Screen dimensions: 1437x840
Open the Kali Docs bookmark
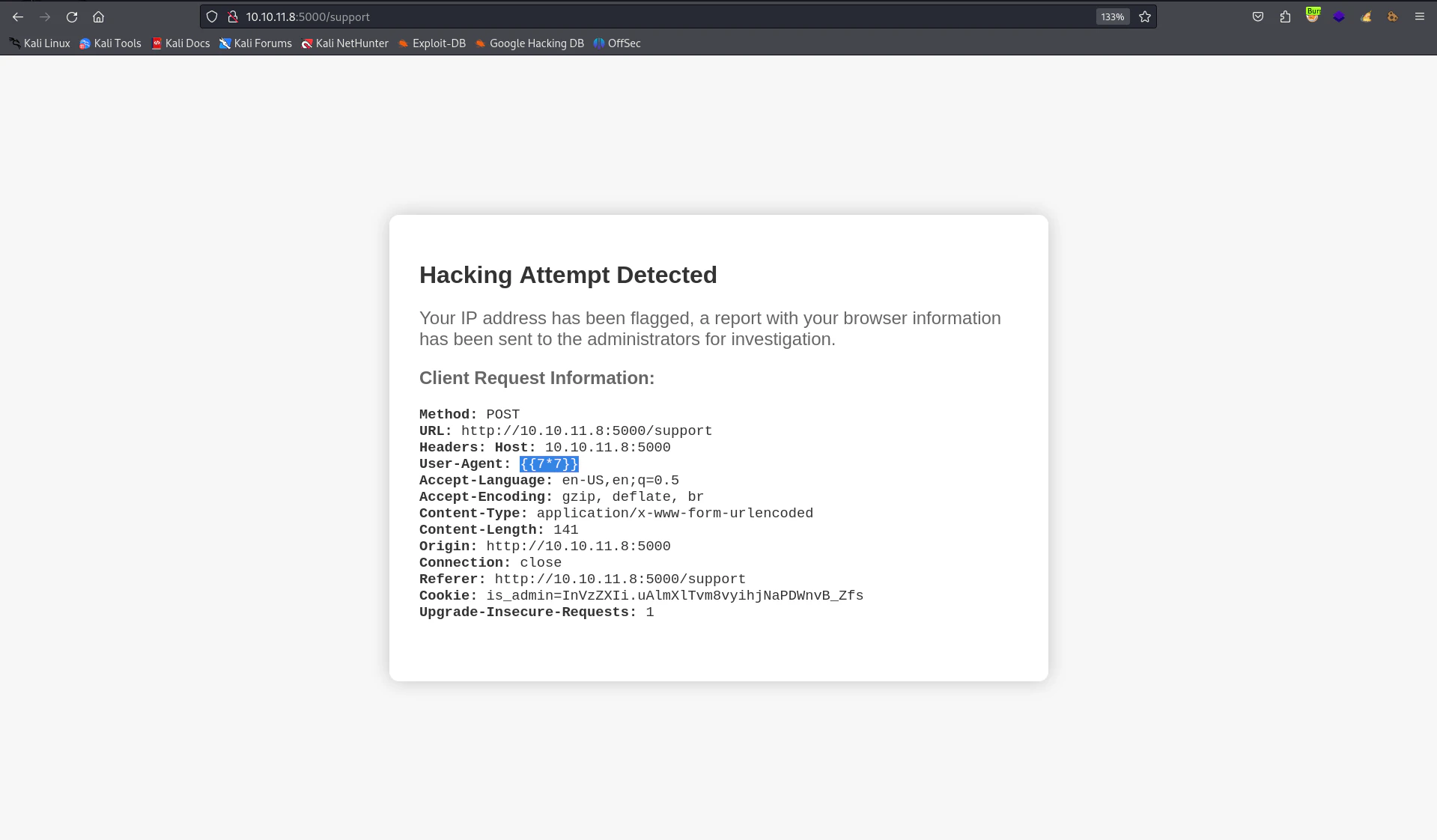point(180,43)
